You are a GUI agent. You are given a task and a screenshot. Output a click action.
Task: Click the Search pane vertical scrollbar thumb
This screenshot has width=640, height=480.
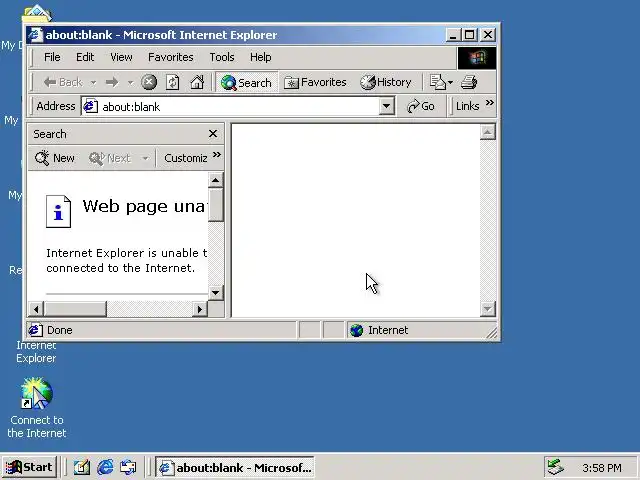coord(216,205)
